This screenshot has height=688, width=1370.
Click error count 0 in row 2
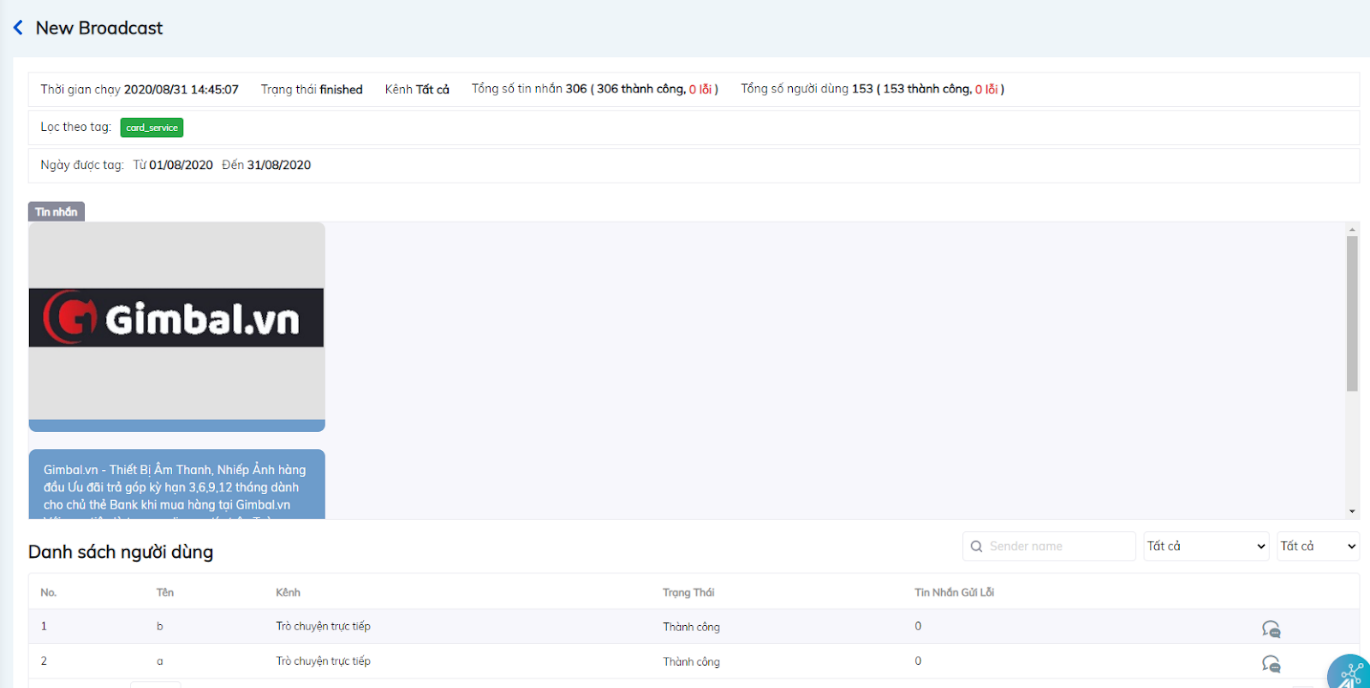click(x=918, y=661)
